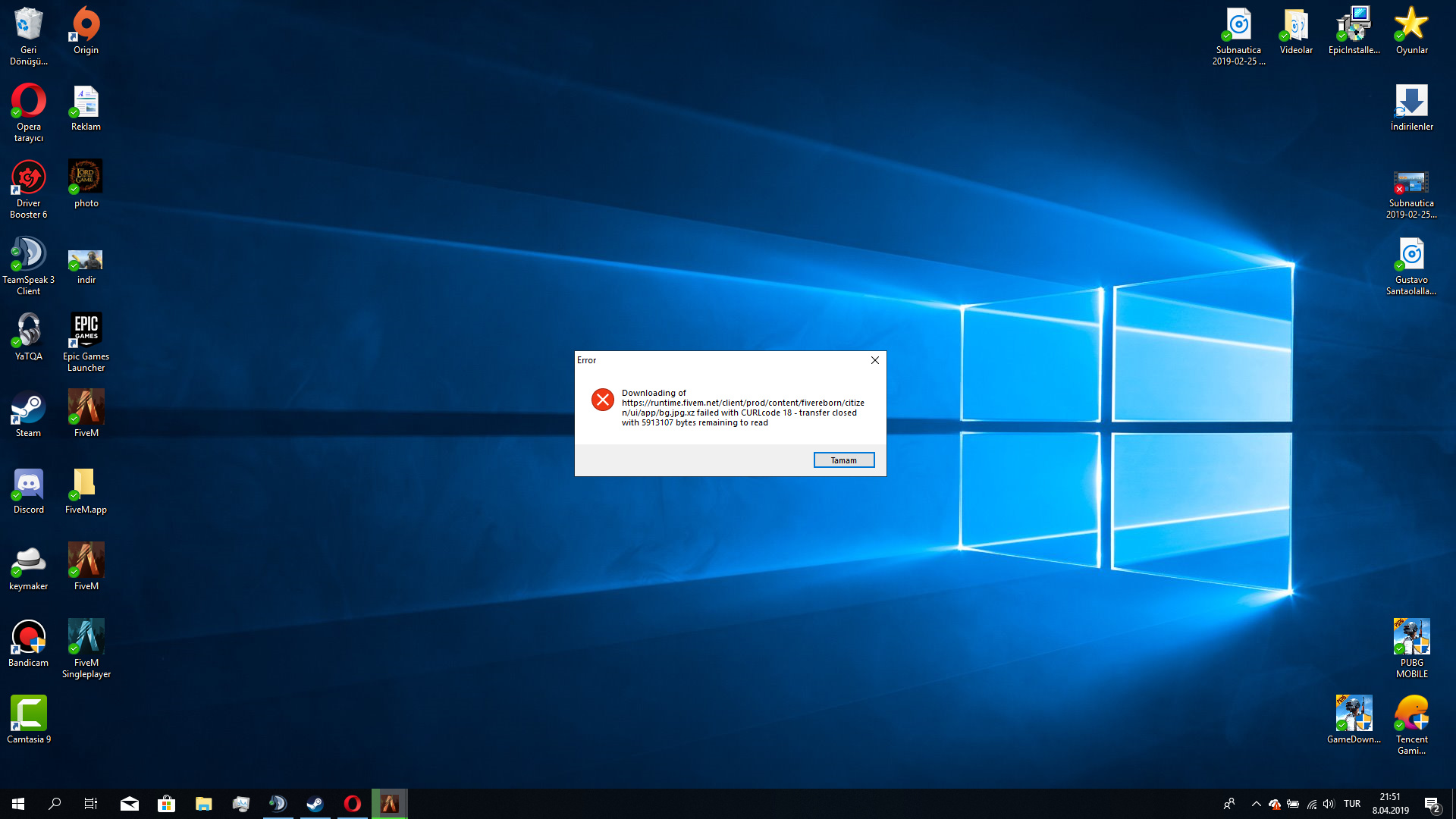Switch to TeamSpeak in taskbar
Viewport: 1456px width, 819px height.
coord(278,804)
